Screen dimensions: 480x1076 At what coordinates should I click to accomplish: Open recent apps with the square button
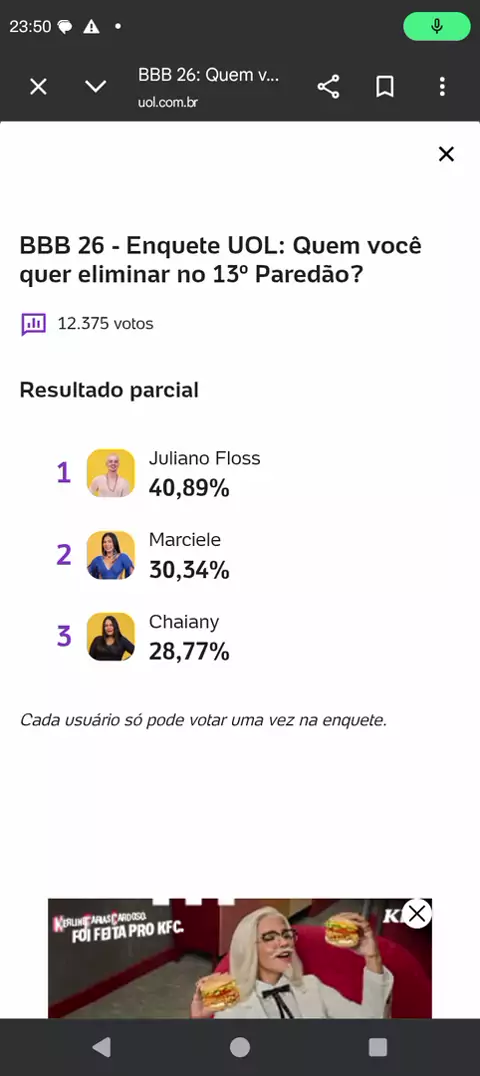(x=378, y=1047)
